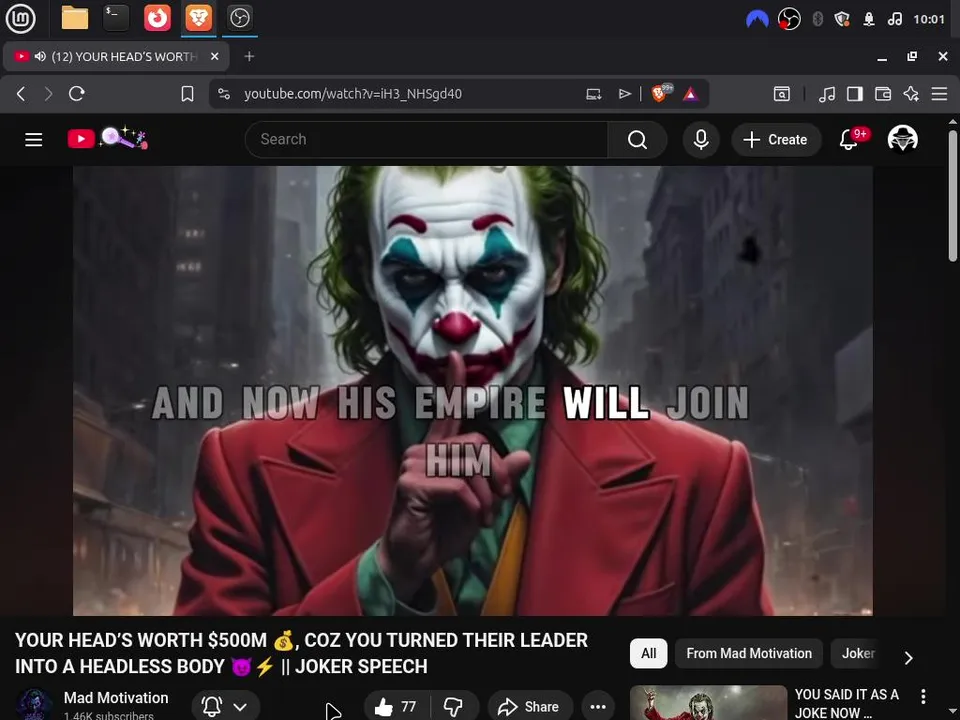The height and width of the screenshot is (720, 960).
Task: Open the Mad Motivation channel avatar
Action: pos(34,704)
